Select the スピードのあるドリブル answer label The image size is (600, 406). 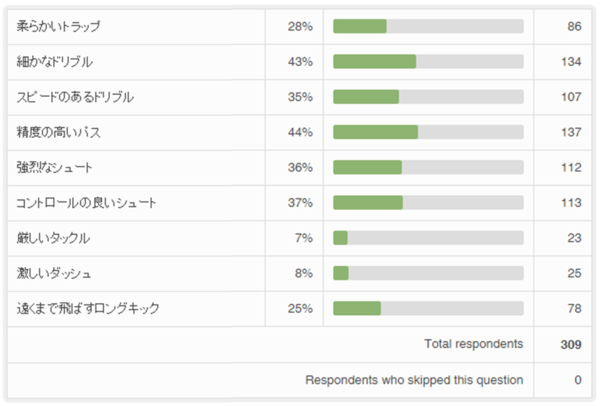[75, 97]
